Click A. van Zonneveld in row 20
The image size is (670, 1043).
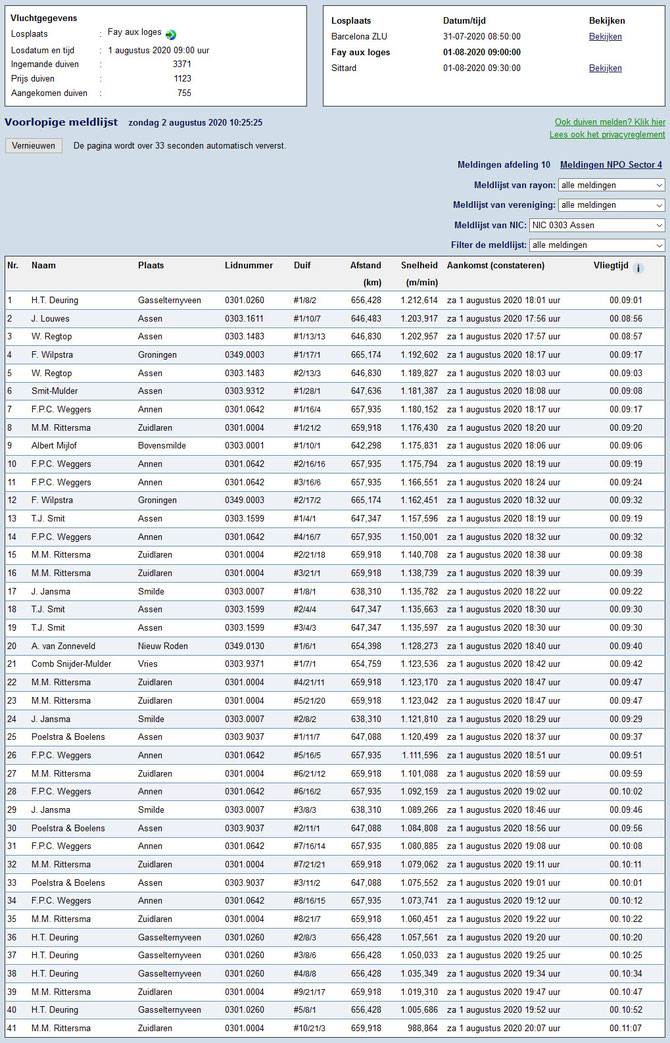[x=63, y=646]
